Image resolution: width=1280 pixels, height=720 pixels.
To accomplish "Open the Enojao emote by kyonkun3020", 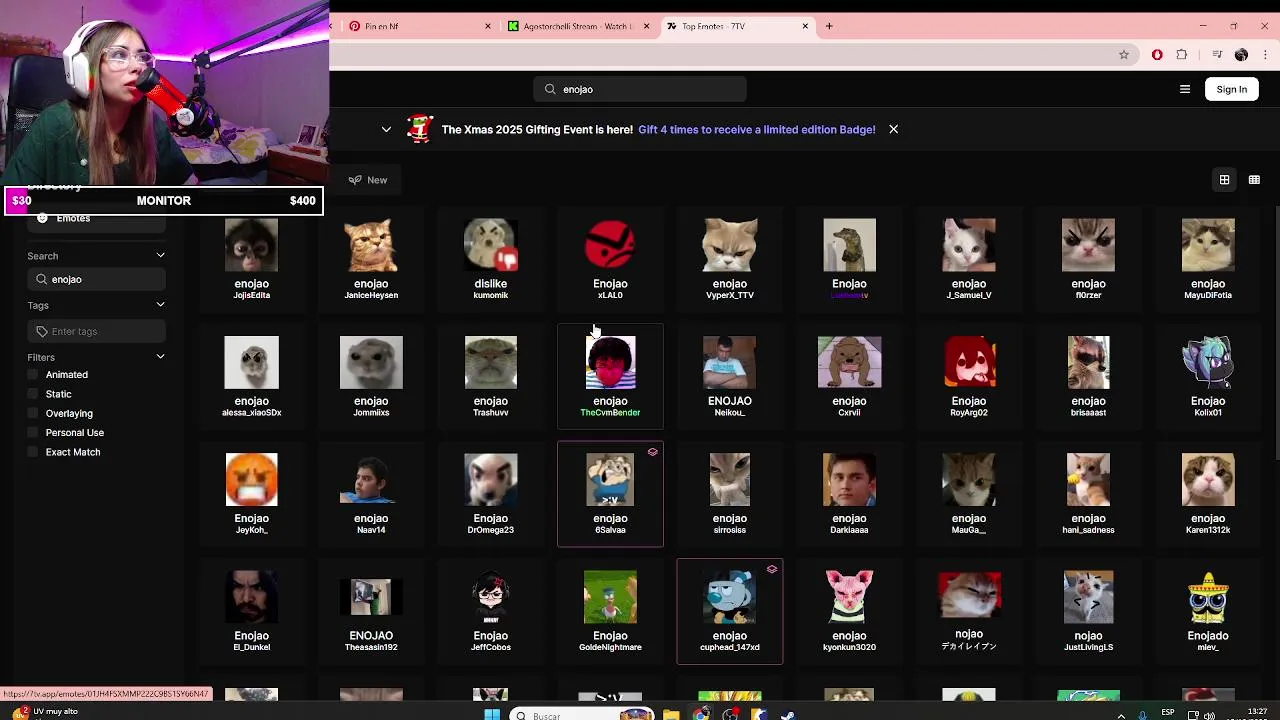I will 849,611.
